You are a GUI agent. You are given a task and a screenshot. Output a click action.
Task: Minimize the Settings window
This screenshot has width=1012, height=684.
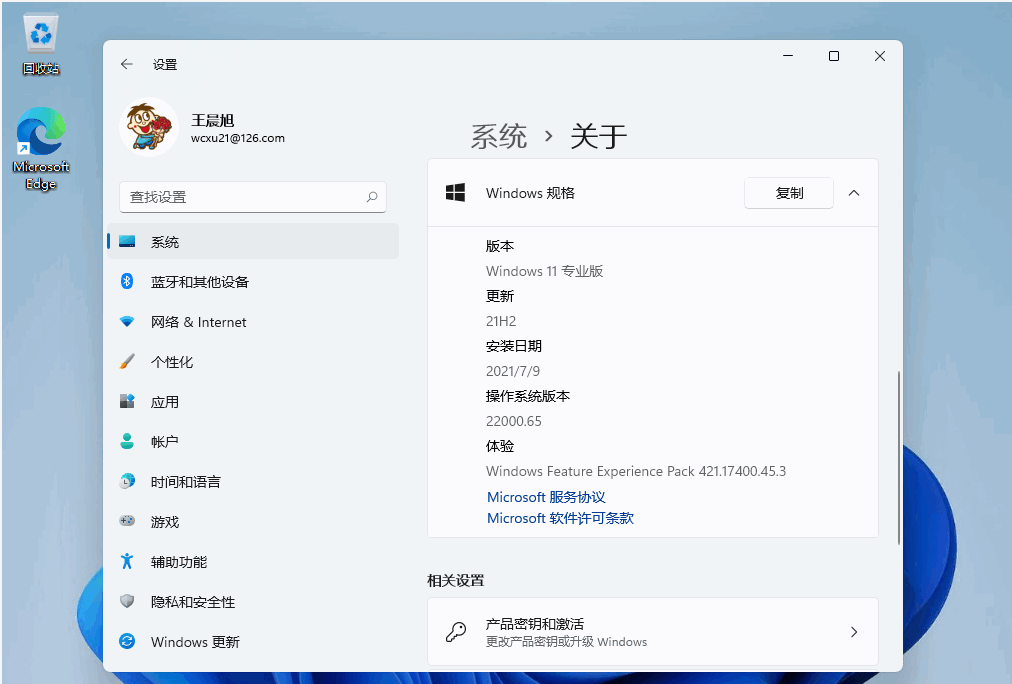point(788,56)
